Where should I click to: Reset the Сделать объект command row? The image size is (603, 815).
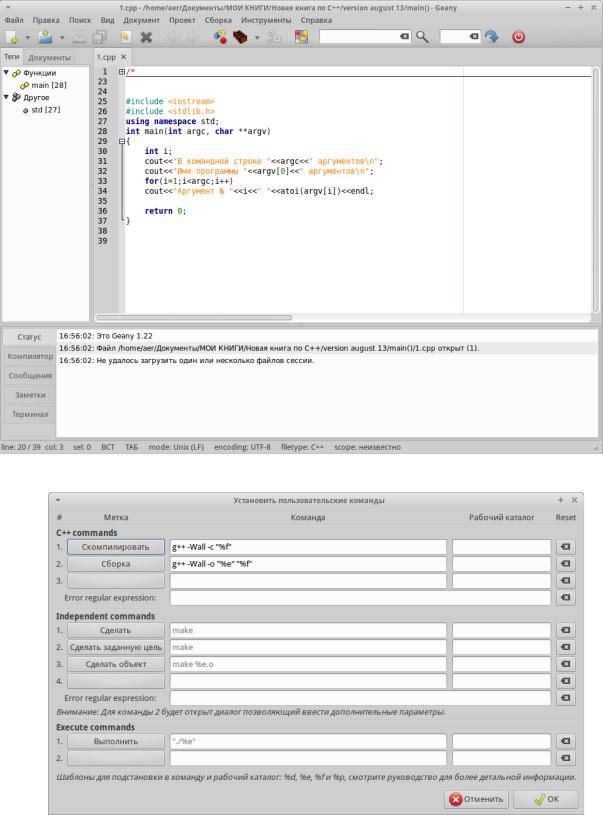click(566, 664)
